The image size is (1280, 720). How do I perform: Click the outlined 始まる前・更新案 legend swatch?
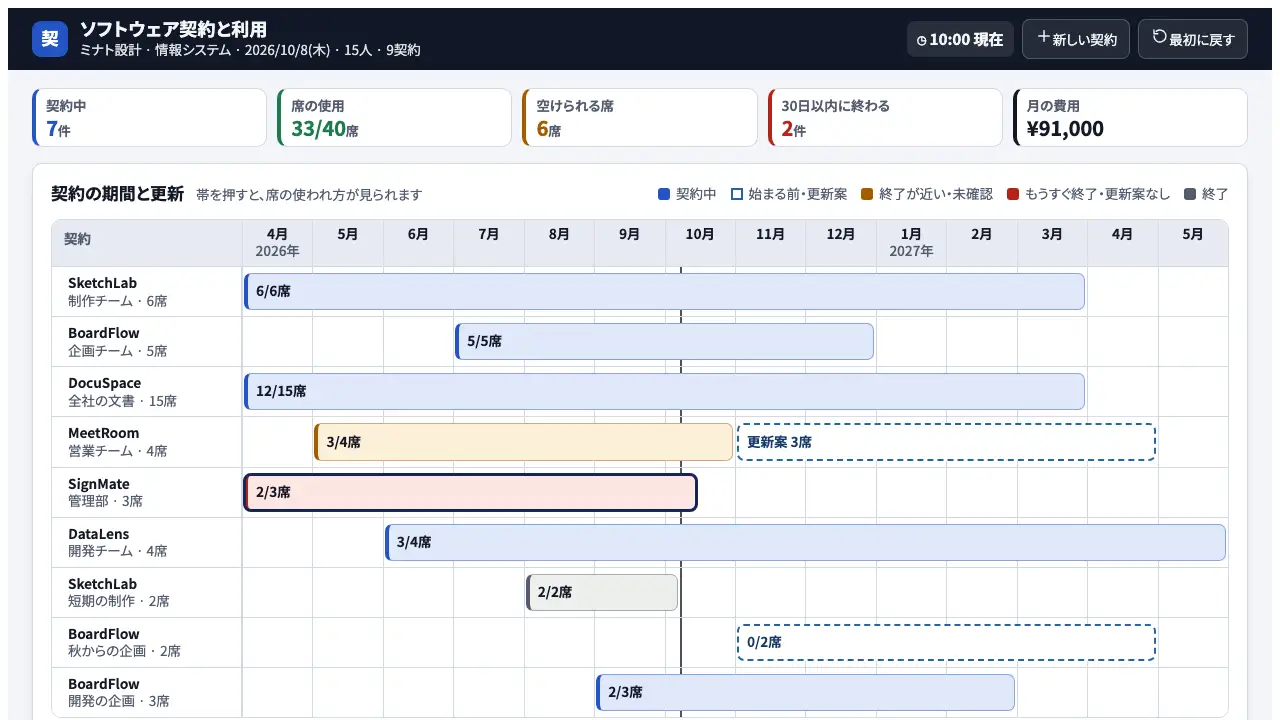(737, 194)
